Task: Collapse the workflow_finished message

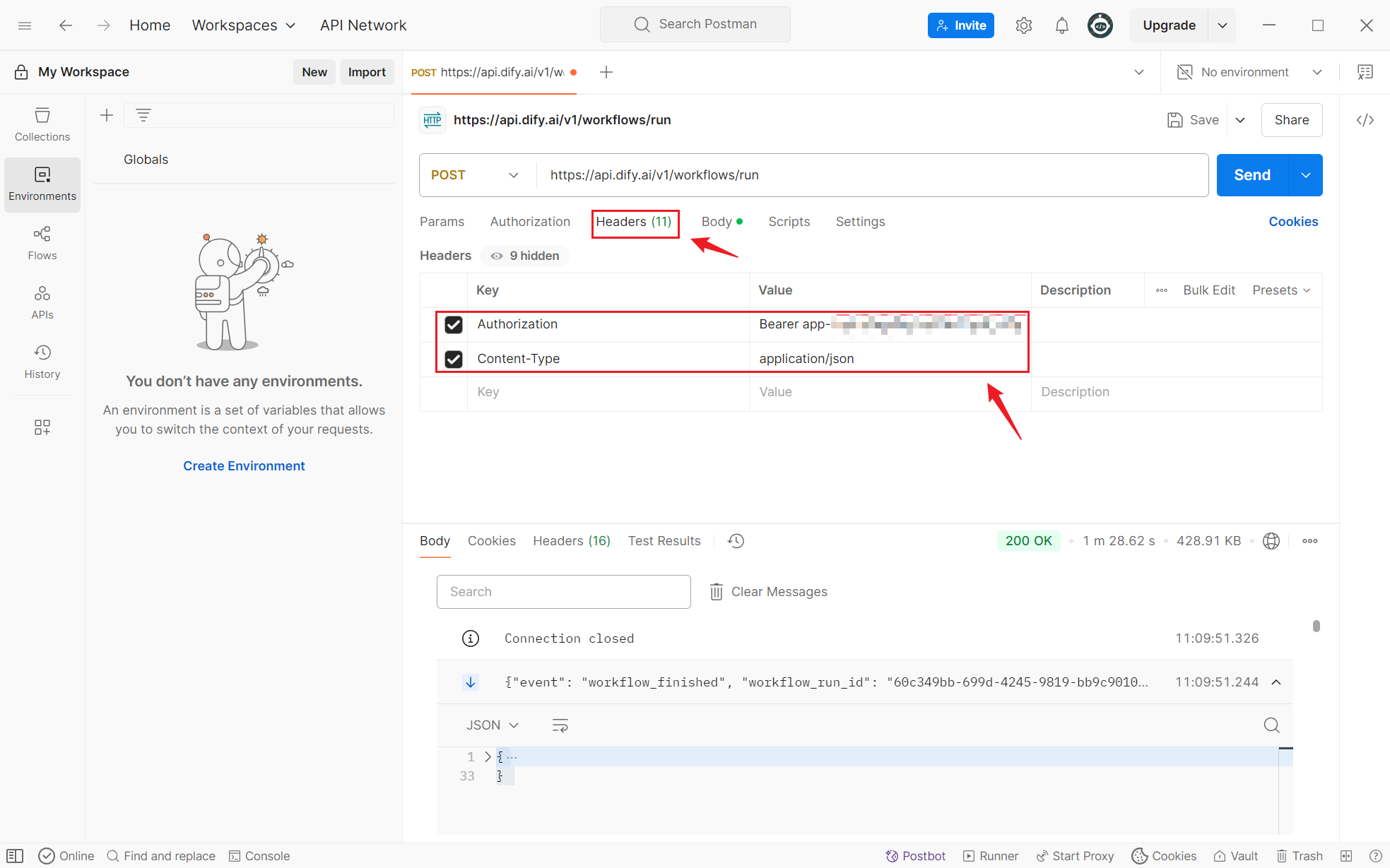Action: [1276, 682]
